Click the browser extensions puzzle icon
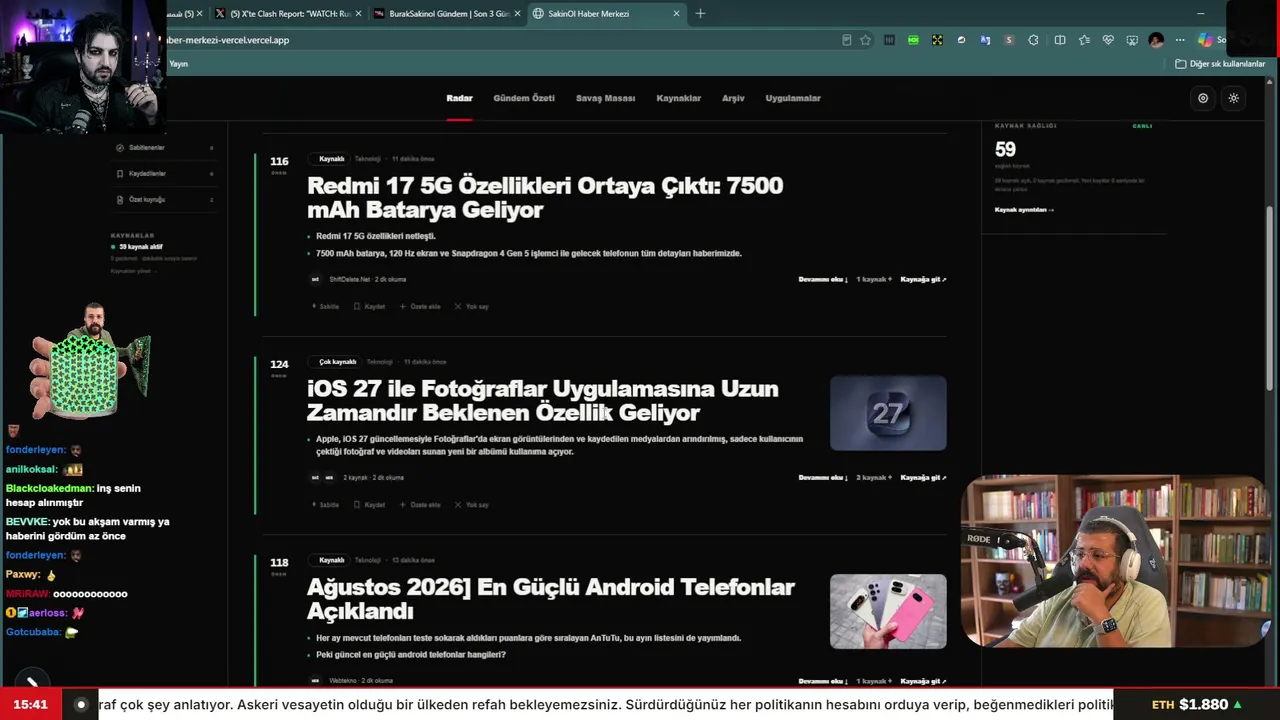 click(1033, 40)
